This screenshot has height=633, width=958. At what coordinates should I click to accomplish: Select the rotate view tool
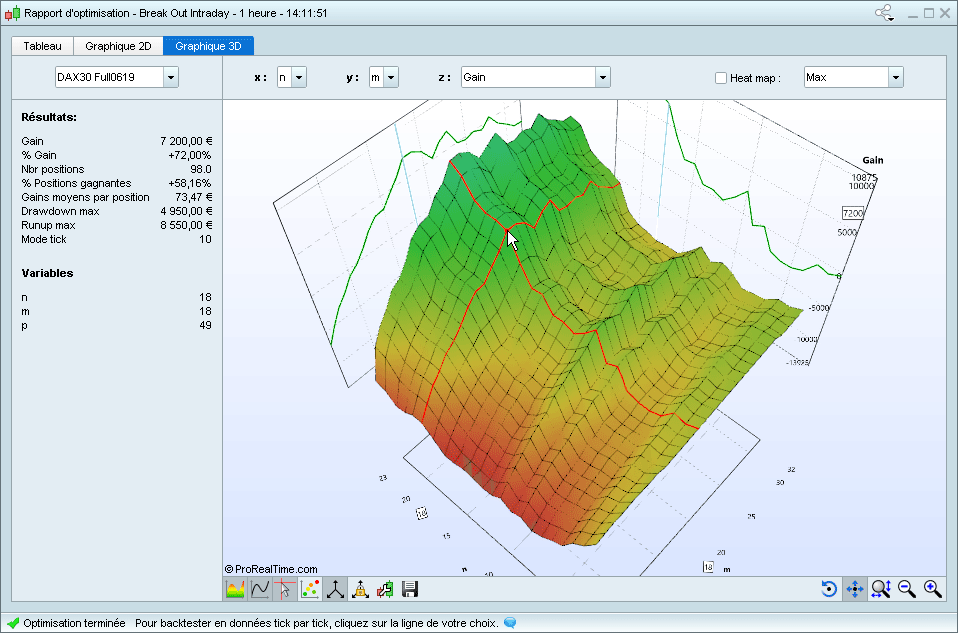pyautogui.click(x=829, y=589)
